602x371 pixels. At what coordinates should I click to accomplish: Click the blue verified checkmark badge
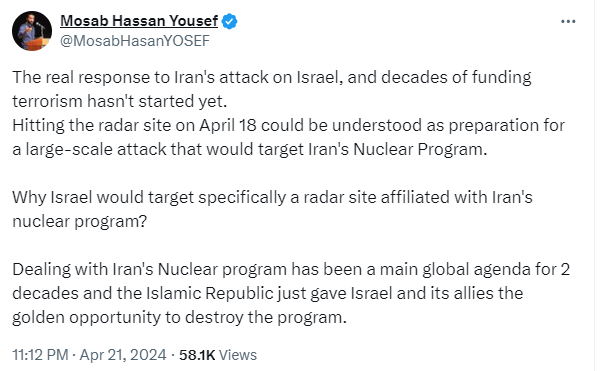pos(230,21)
